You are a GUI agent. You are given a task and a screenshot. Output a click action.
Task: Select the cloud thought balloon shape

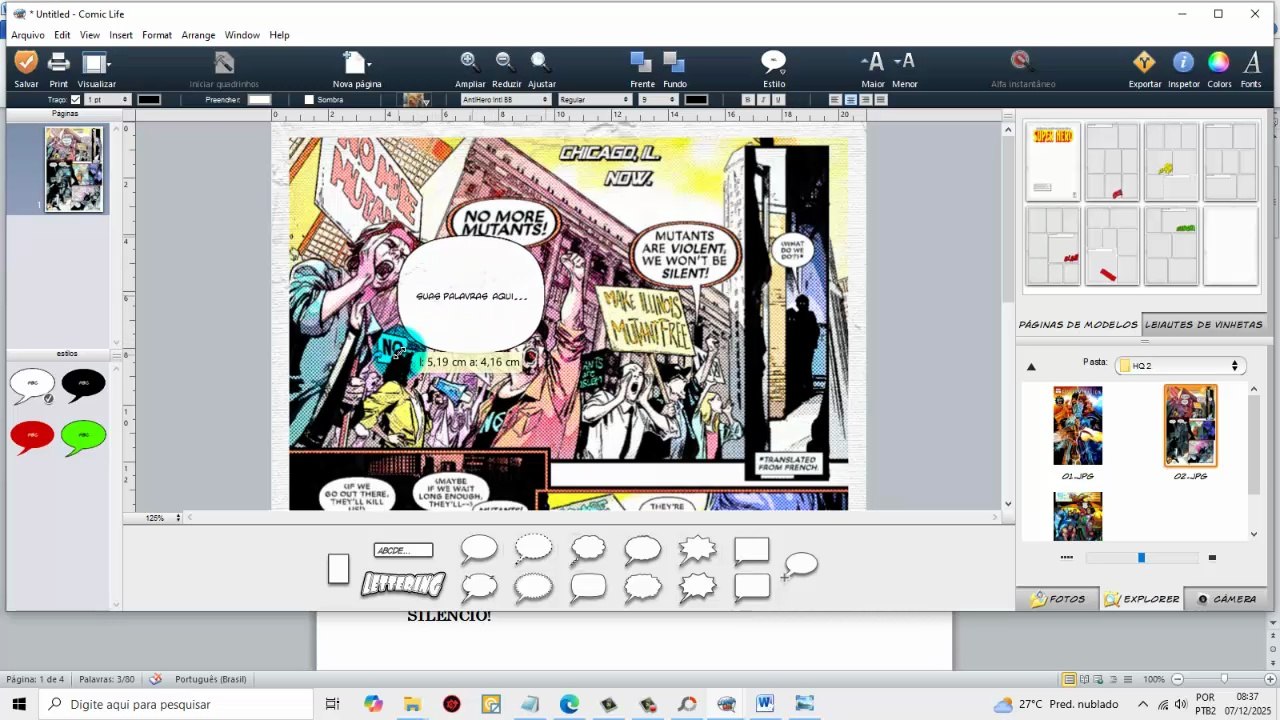[x=588, y=549]
